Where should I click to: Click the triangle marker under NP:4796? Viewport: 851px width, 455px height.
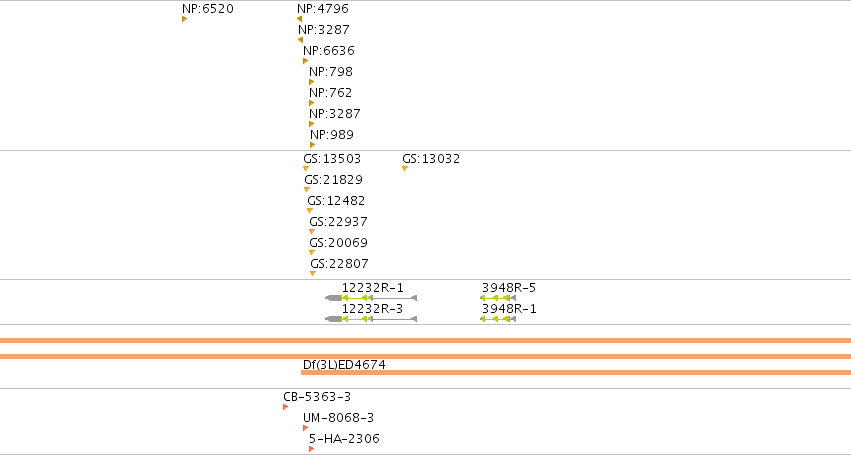click(x=300, y=20)
